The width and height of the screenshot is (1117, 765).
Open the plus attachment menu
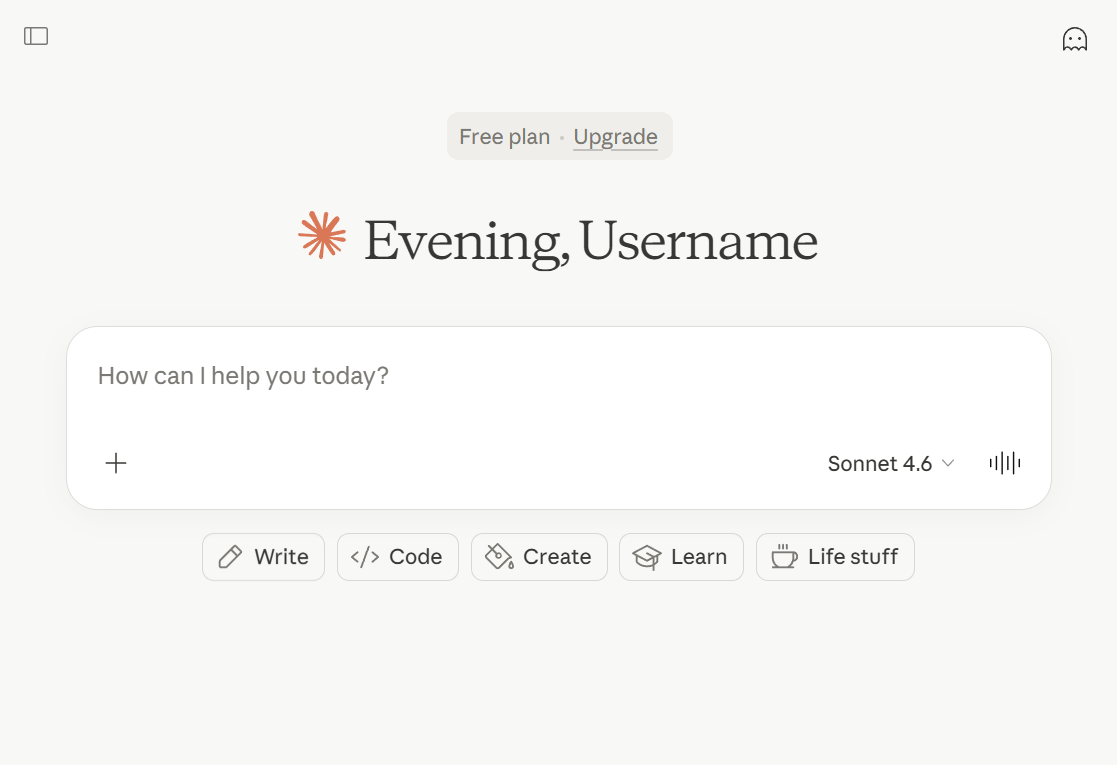coord(116,463)
